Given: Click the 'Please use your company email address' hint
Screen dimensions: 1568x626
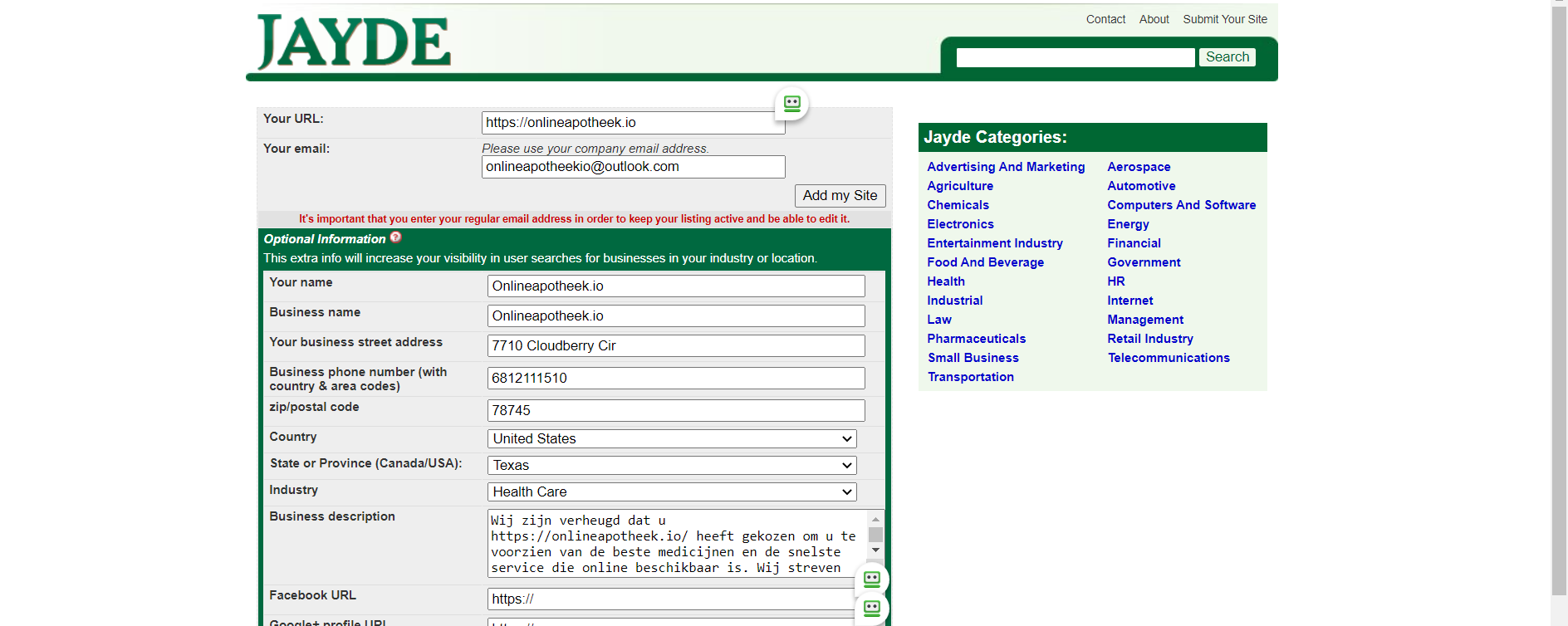Looking at the screenshot, I should (x=595, y=149).
